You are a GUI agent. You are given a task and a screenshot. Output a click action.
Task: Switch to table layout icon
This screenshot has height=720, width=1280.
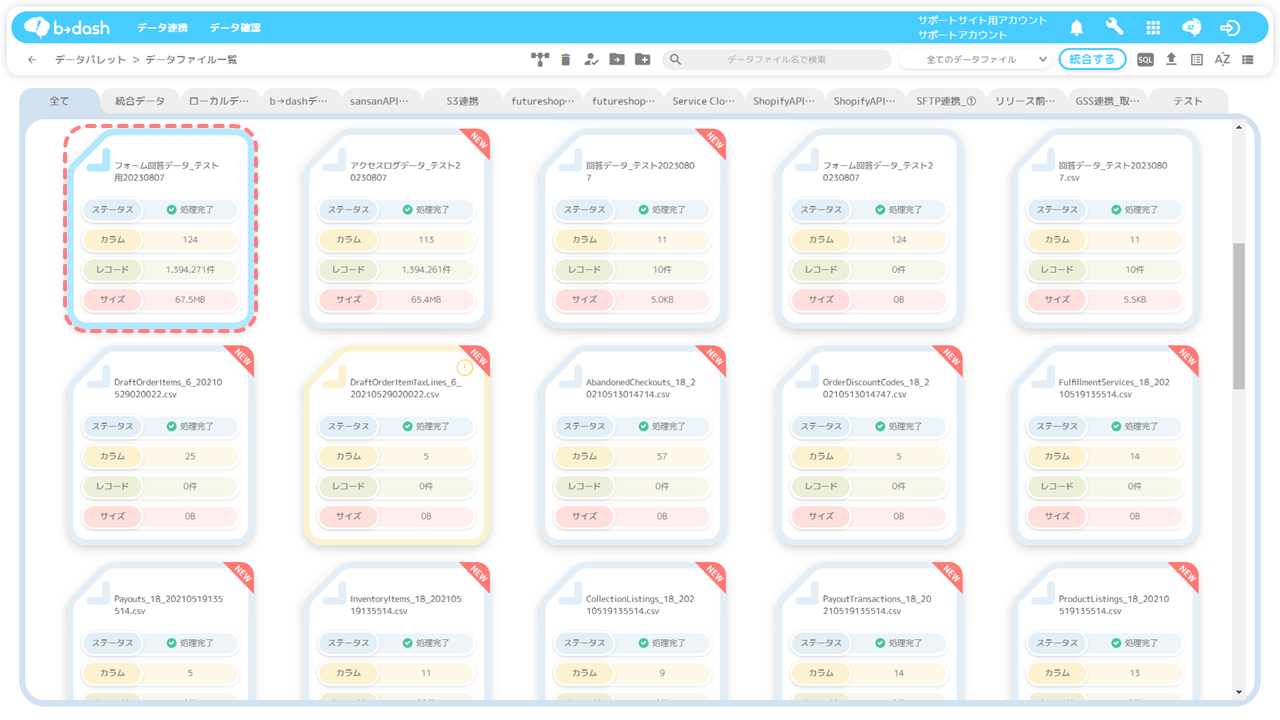[x=1197, y=60]
